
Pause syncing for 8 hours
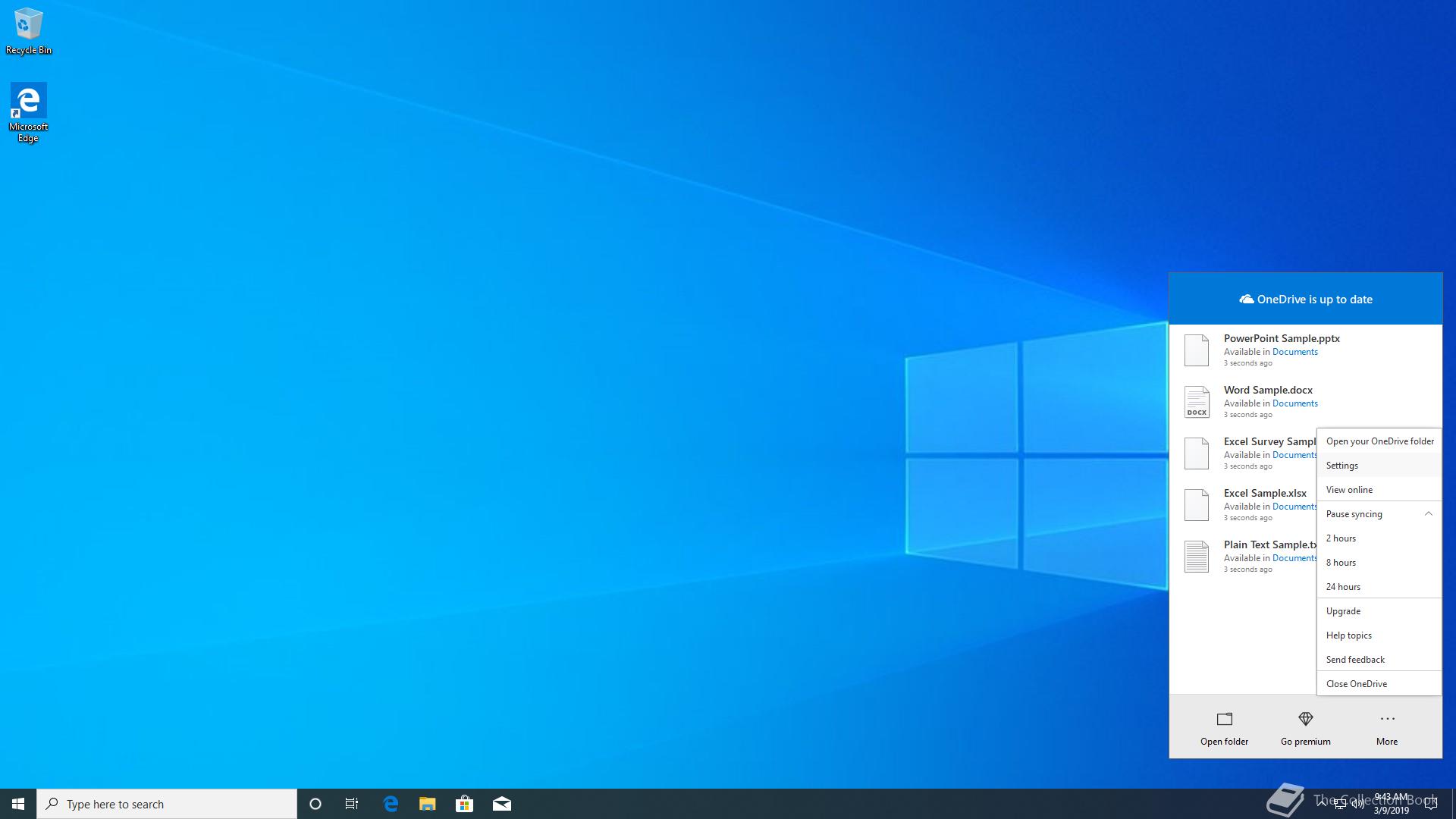pyautogui.click(x=1379, y=563)
